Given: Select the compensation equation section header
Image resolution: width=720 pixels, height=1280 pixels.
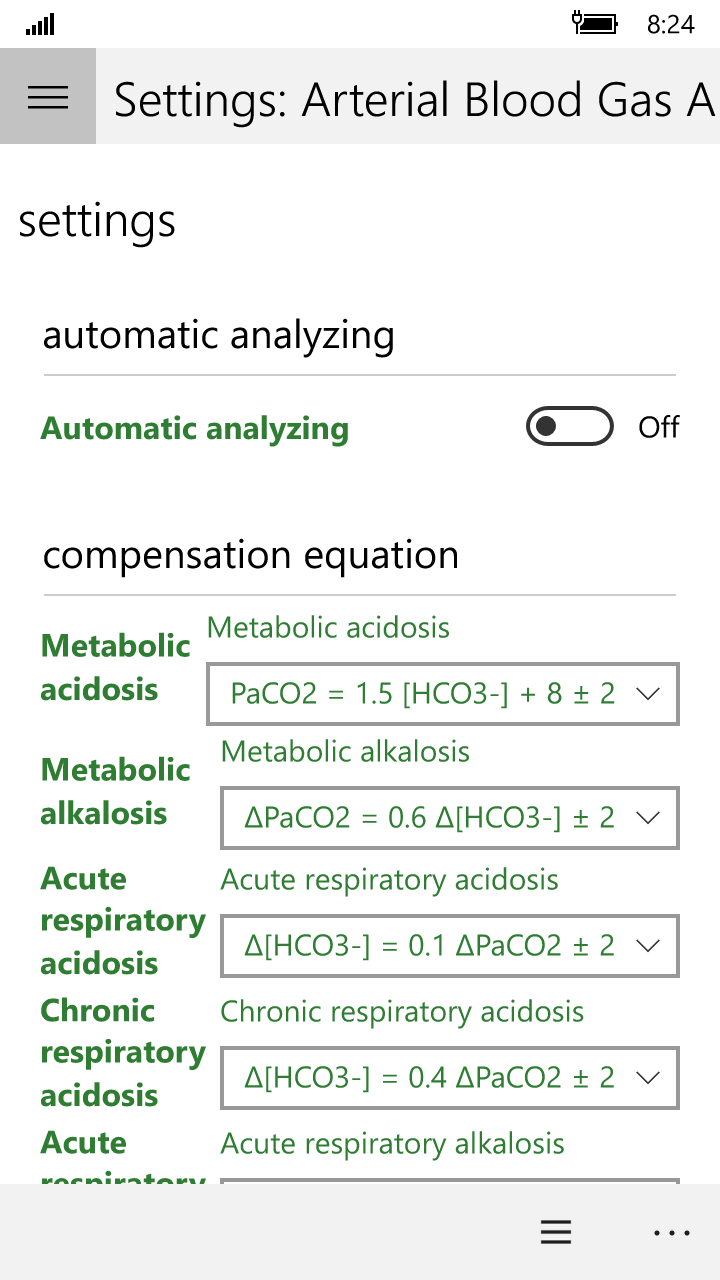Looking at the screenshot, I should [x=250, y=554].
